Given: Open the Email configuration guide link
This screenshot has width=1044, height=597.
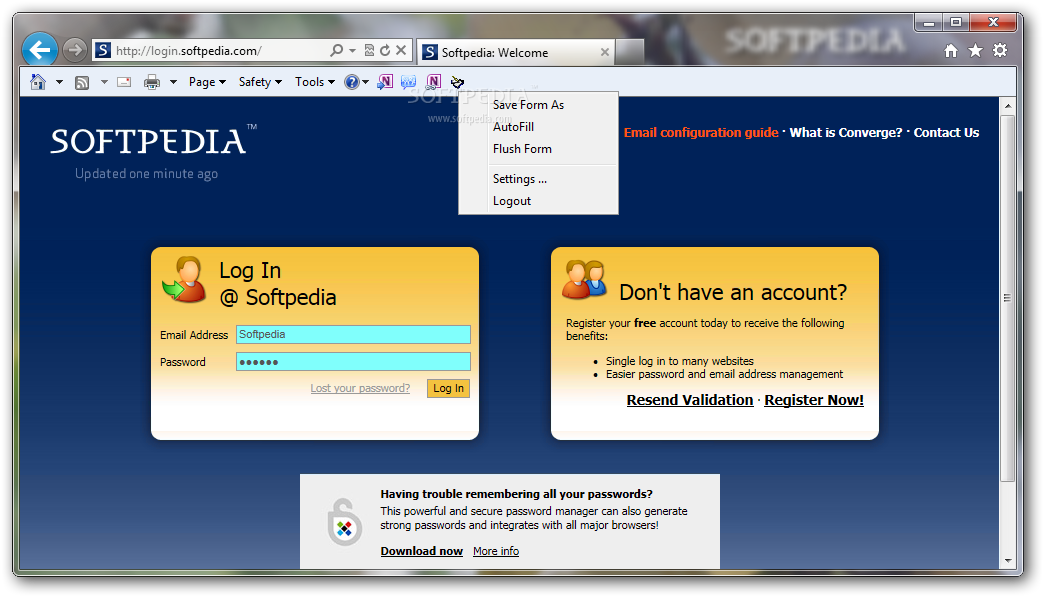Looking at the screenshot, I should coord(700,132).
